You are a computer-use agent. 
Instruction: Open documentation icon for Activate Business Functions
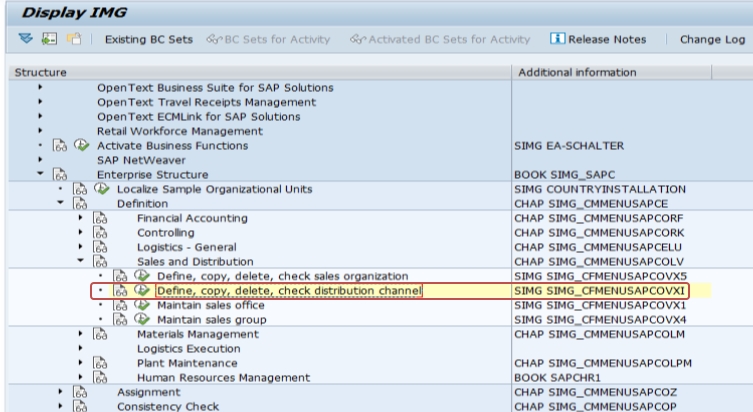(60, 145)
